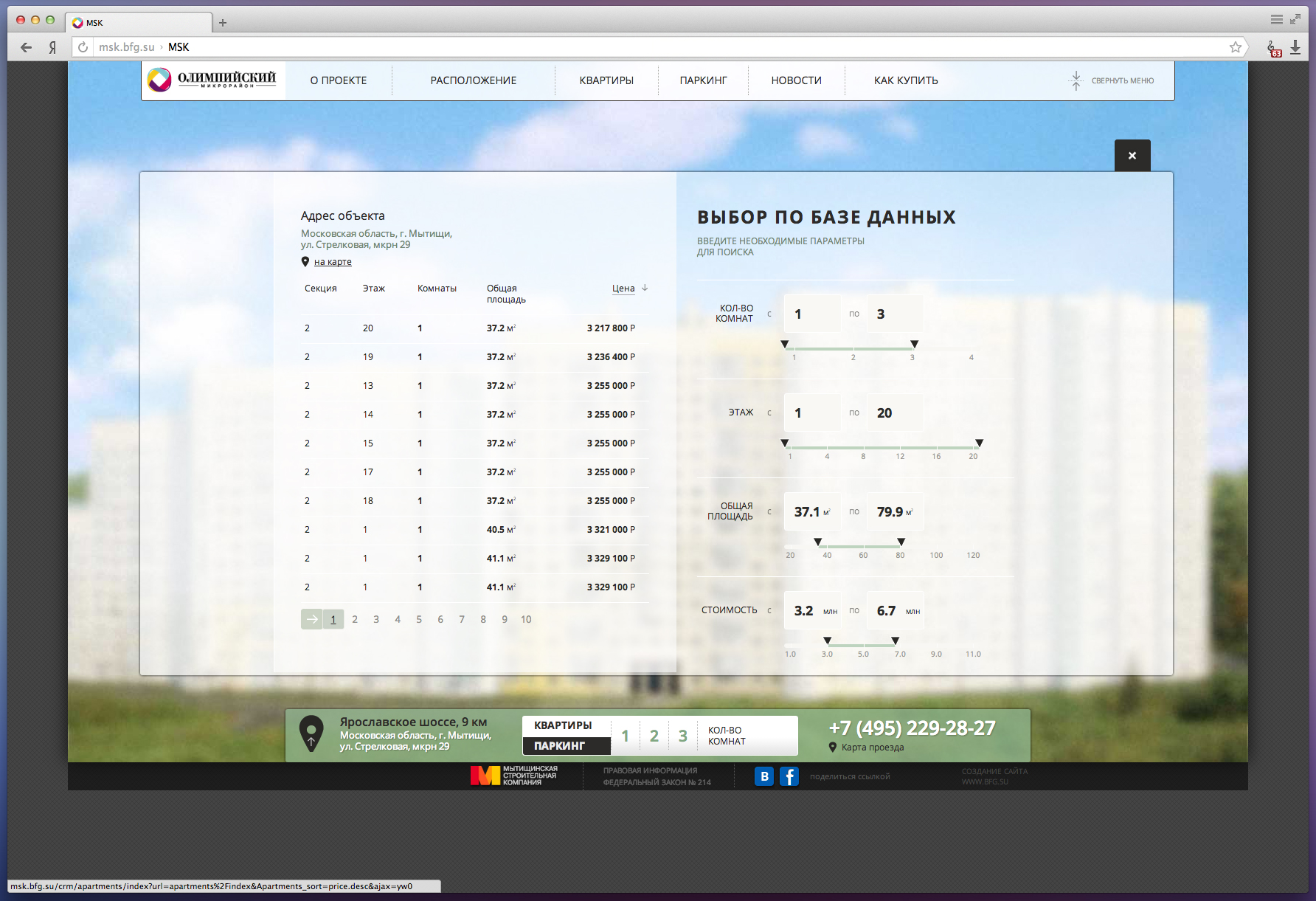The image size is (1316, 901).
Task: Open the 'О проекте' menu item
Action: pos(339,80)
